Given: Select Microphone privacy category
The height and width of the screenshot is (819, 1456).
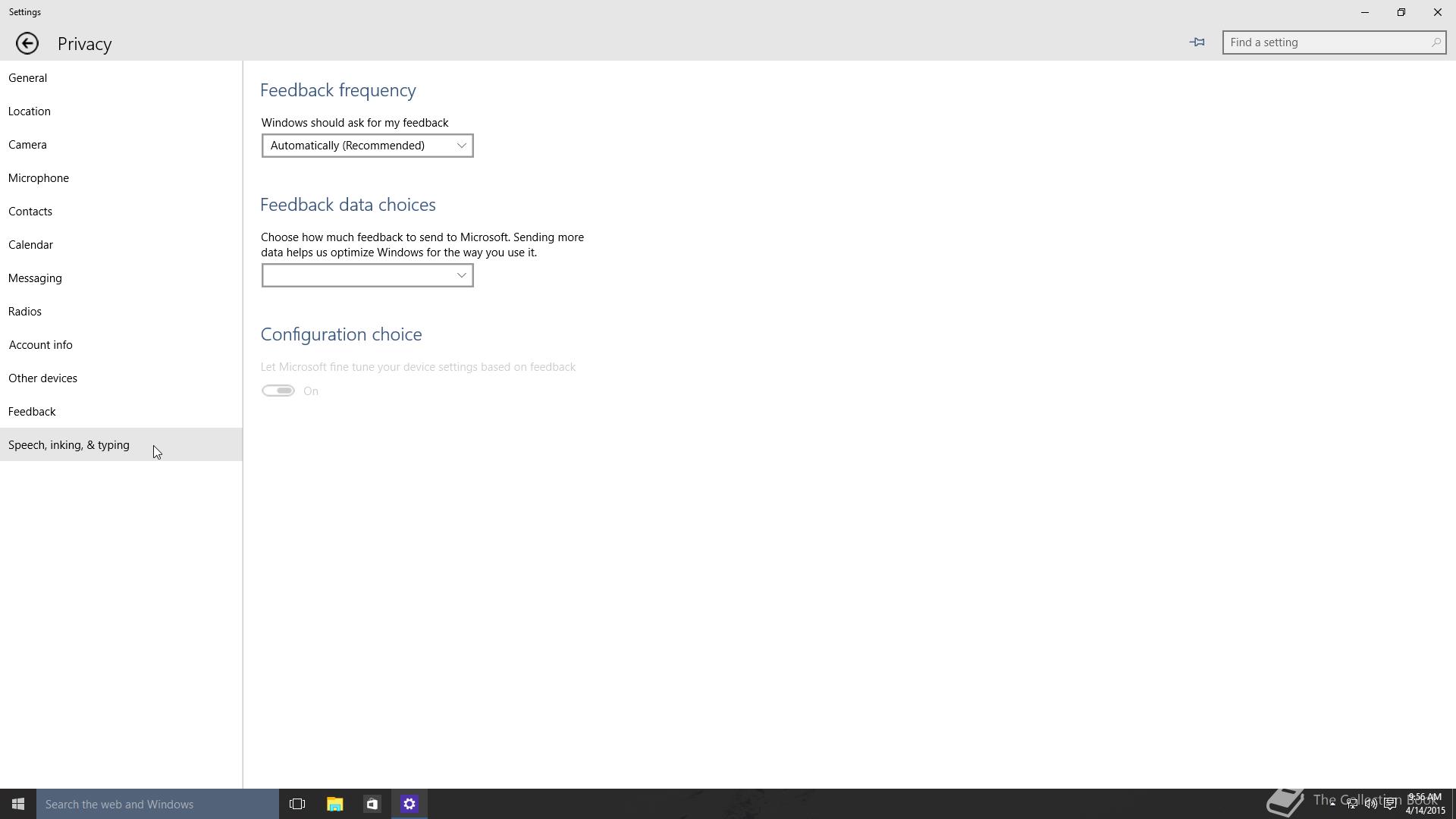Looking at the screenshot, I should point(121,178).
